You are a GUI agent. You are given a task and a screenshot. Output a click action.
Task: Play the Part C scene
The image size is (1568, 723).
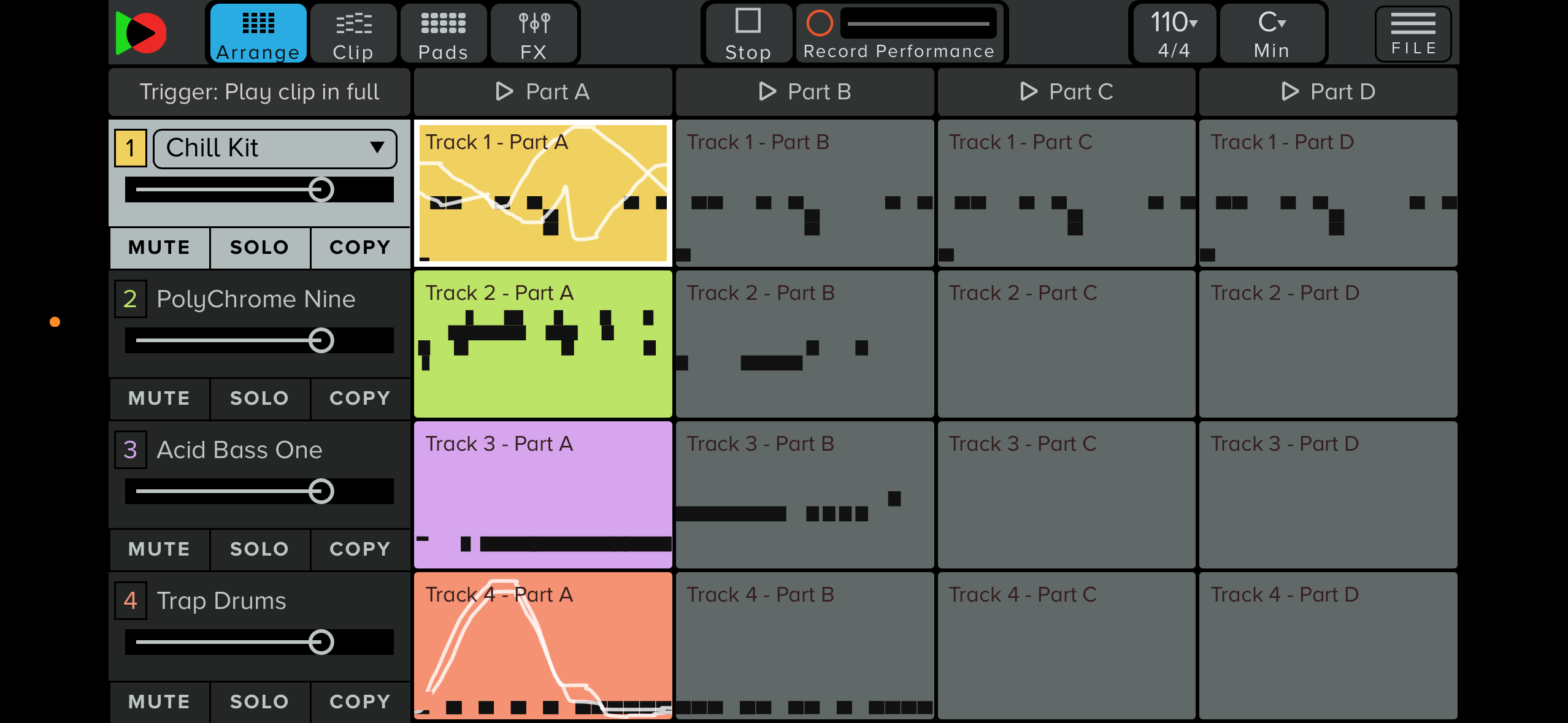click(1067, 92)
